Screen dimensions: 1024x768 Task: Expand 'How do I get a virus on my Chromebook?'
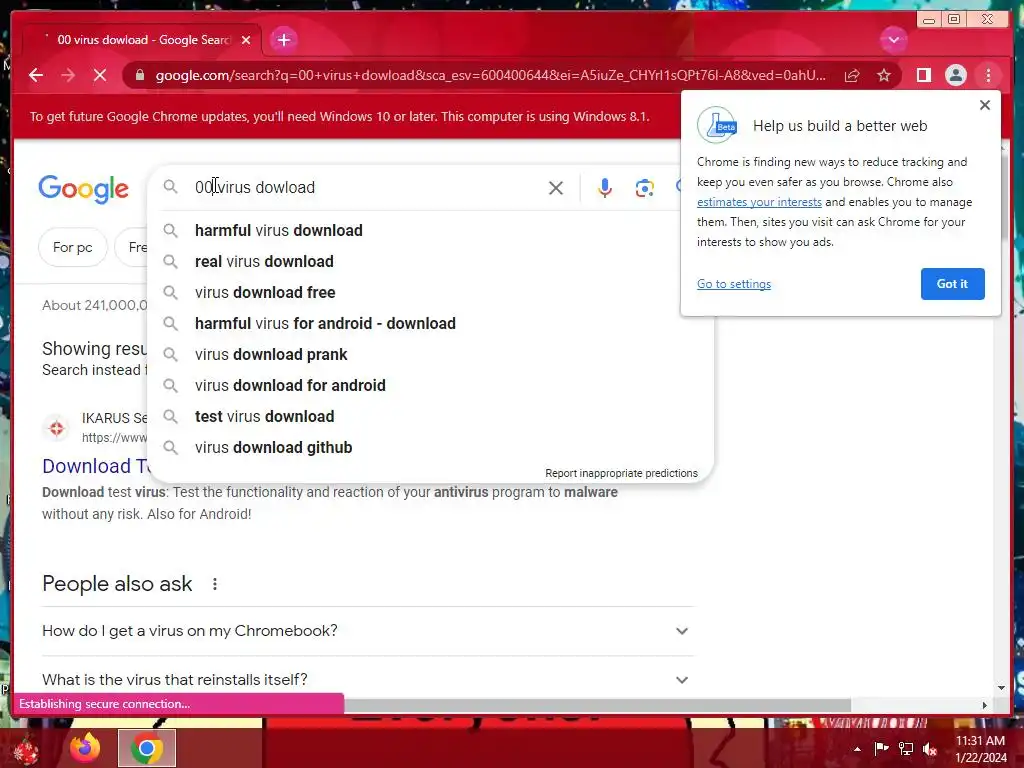(367, 631)
